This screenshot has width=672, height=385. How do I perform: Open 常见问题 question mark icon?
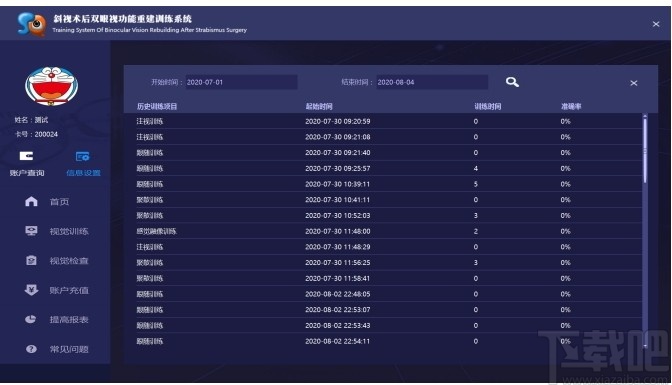click(x=31, y=349)
